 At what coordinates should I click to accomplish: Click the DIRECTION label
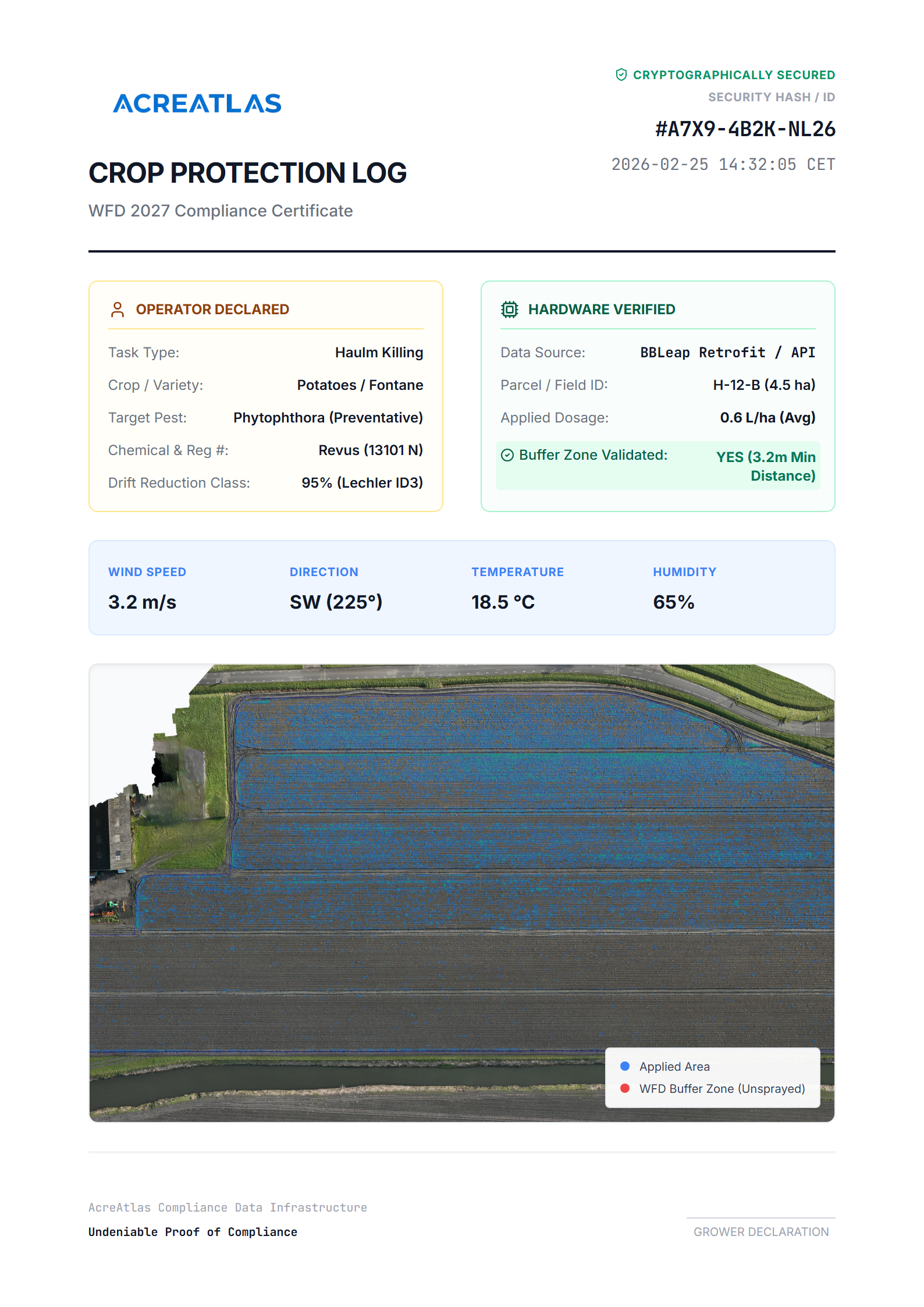pyautogui.click(x=324, y=572)
